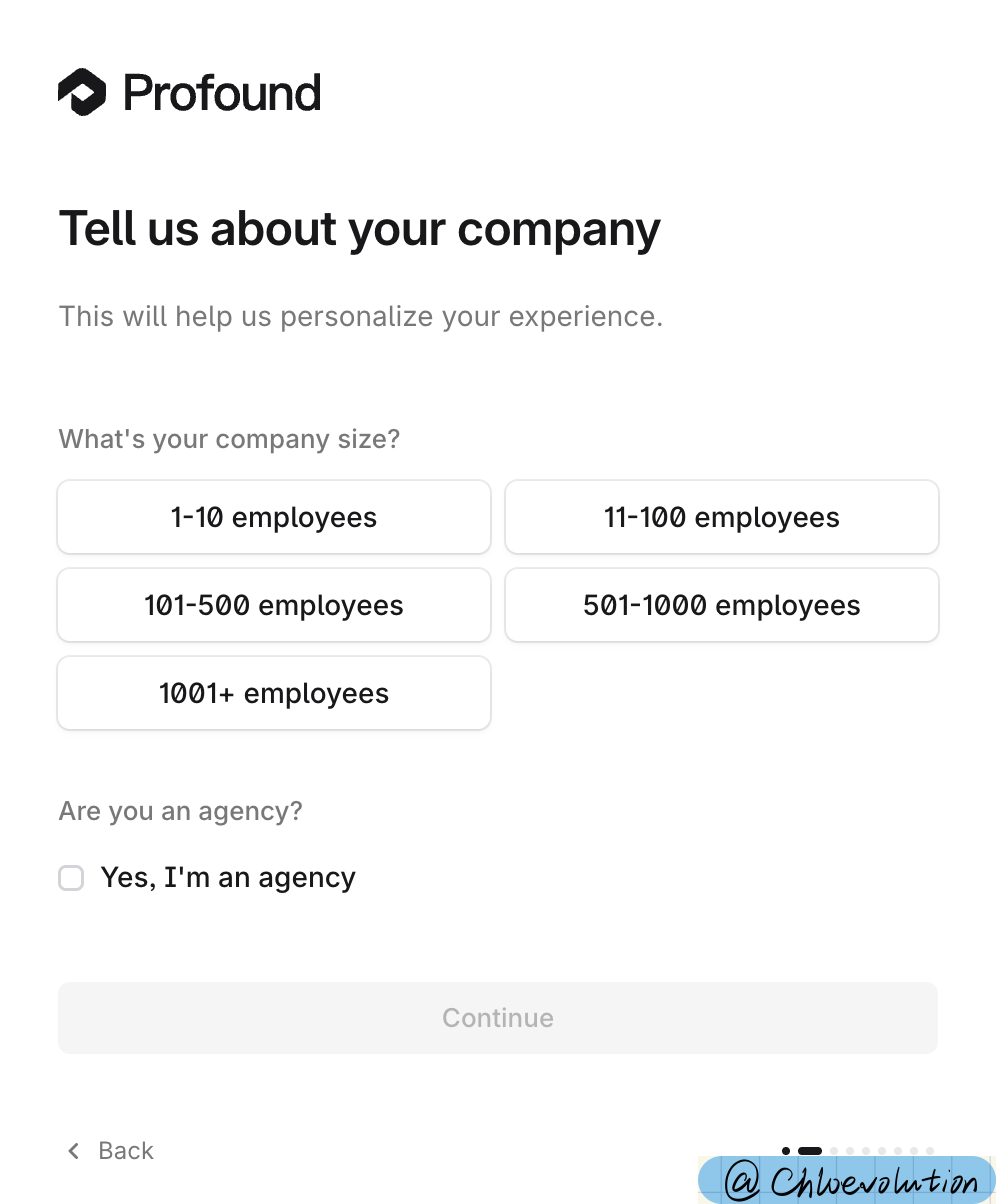Click the @Chloevolution handwritten watermark tag

pyautogui.click(x=852, y=1181)
